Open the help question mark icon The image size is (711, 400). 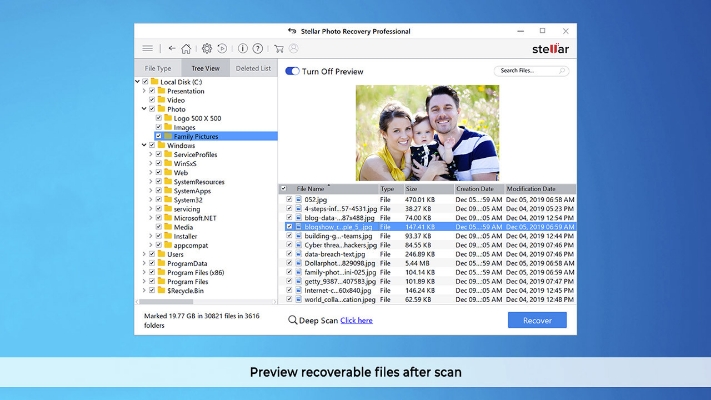coord(258,48)
